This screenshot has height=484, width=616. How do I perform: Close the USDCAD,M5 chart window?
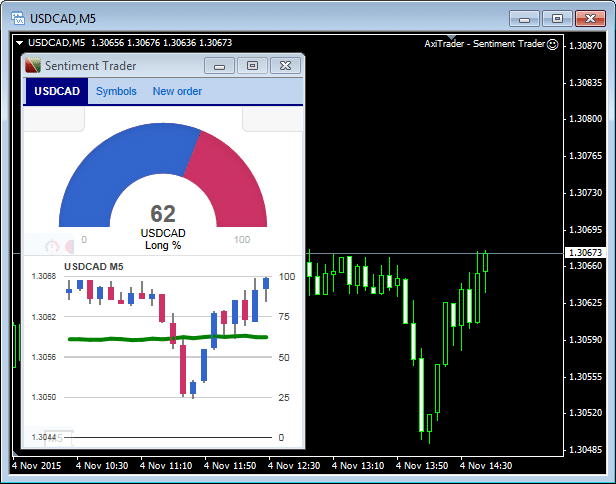point(590,18)
